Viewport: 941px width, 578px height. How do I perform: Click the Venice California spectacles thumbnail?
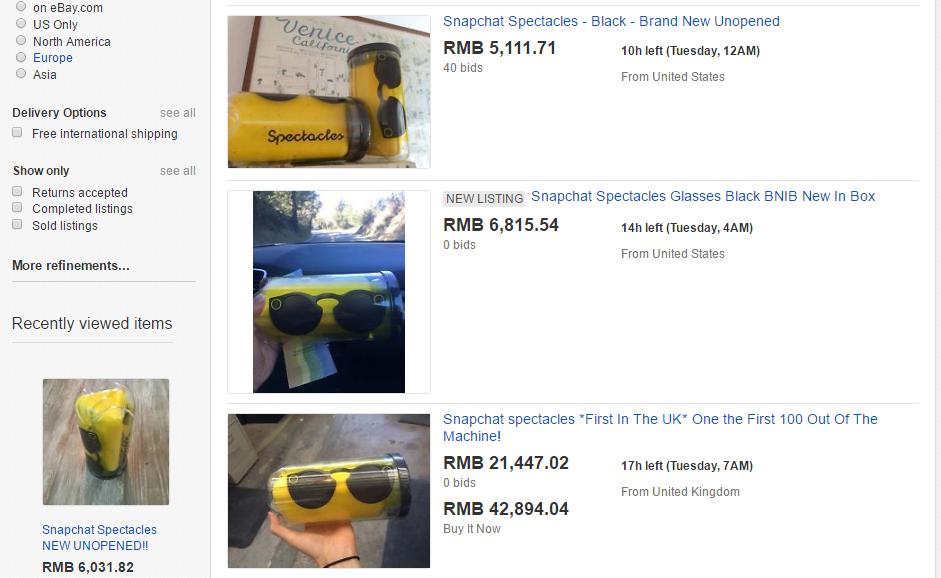coord(329,92)
